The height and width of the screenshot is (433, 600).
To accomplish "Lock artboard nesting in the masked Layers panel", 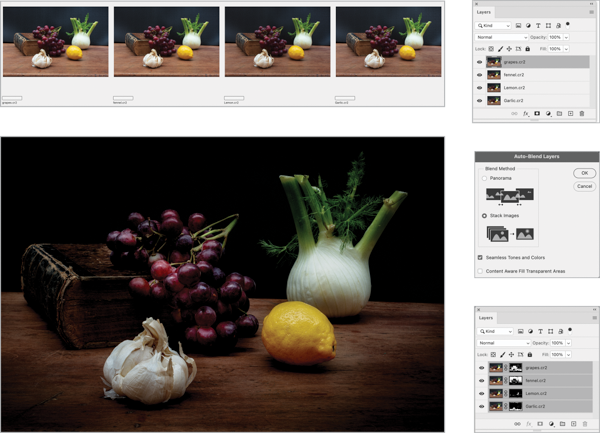I will click(x=520, y=355).
